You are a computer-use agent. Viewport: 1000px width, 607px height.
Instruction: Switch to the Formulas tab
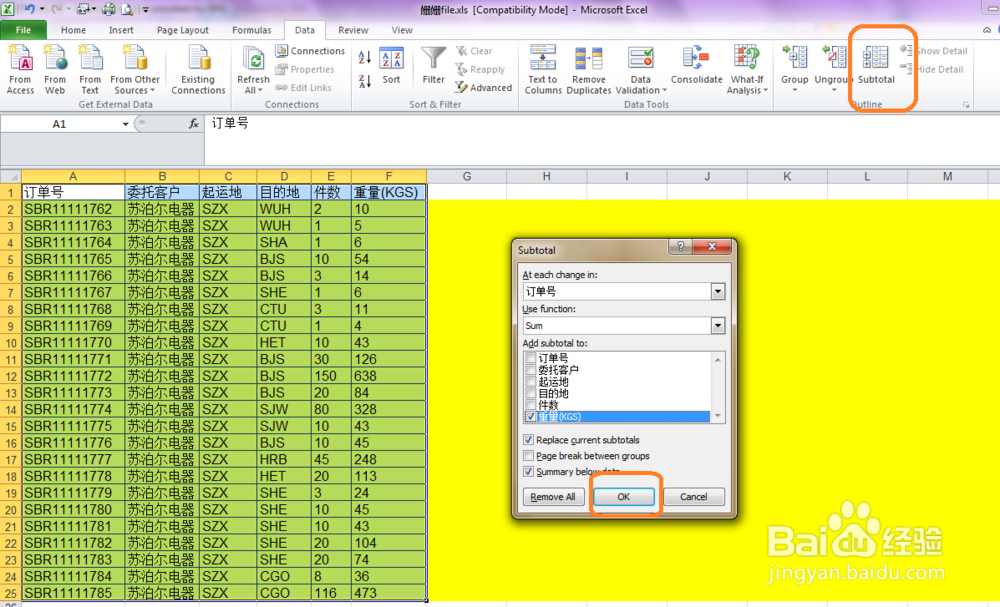click(x=251, y=30)
